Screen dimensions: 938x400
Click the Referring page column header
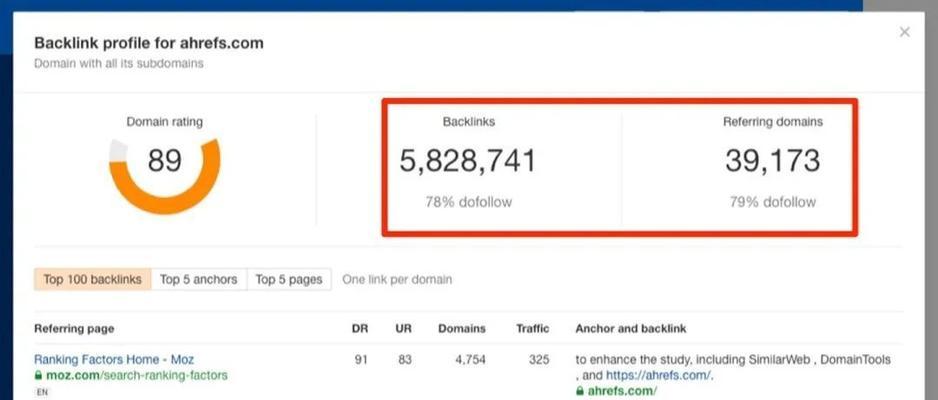click(74, 328)
